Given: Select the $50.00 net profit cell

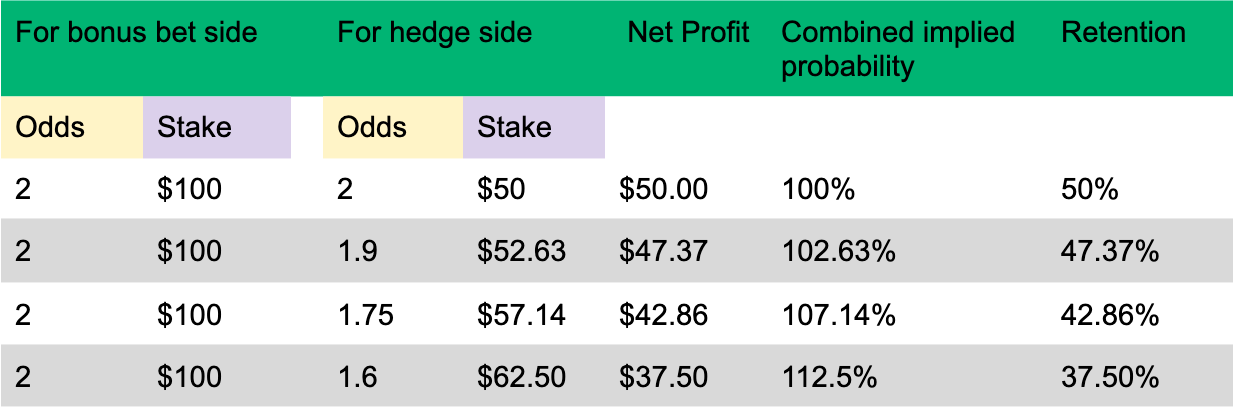Looking at the screenshot, I should pyautogui.click(x=664, y=190).
